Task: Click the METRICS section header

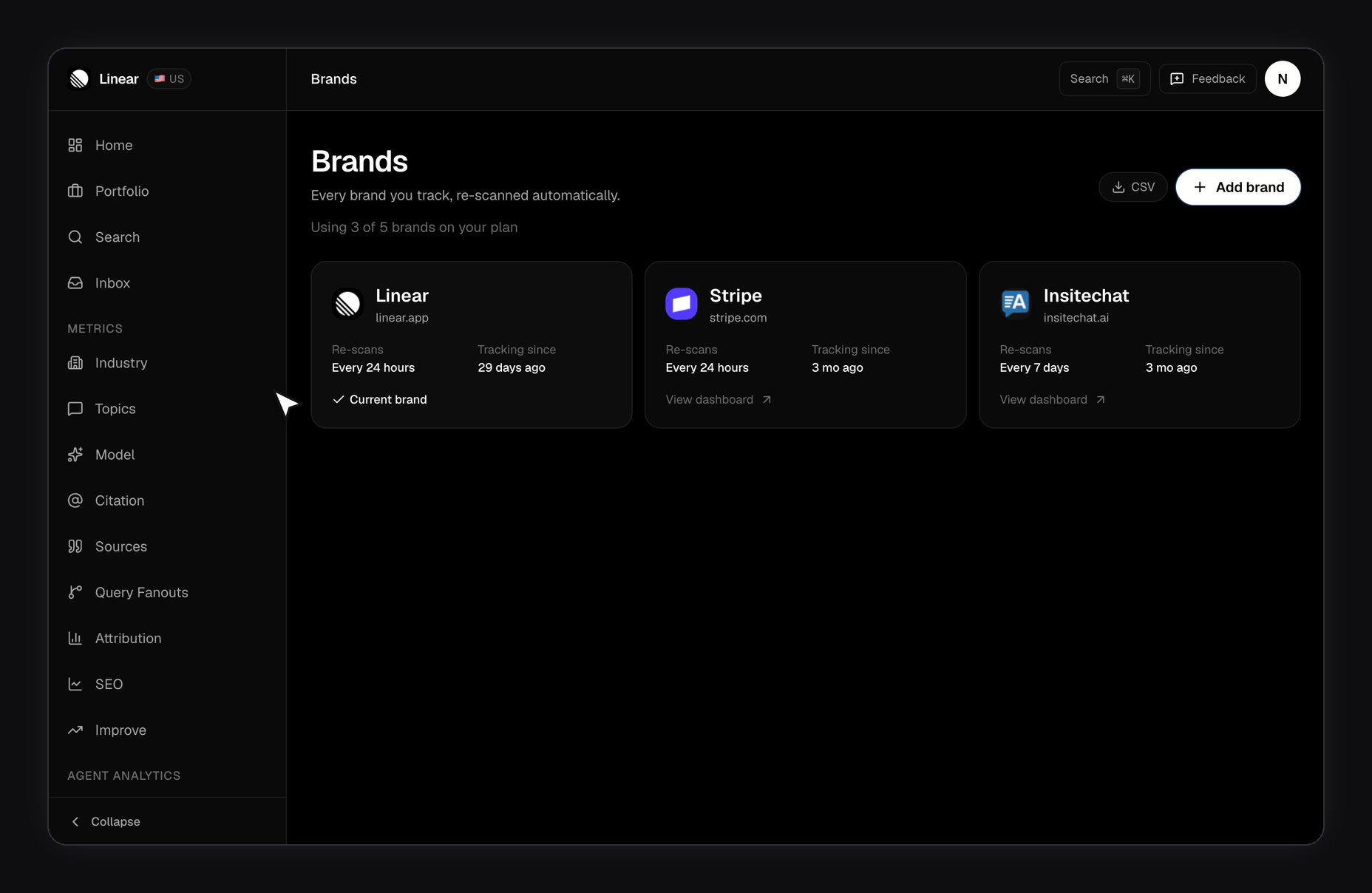Action: click(95, 328)
